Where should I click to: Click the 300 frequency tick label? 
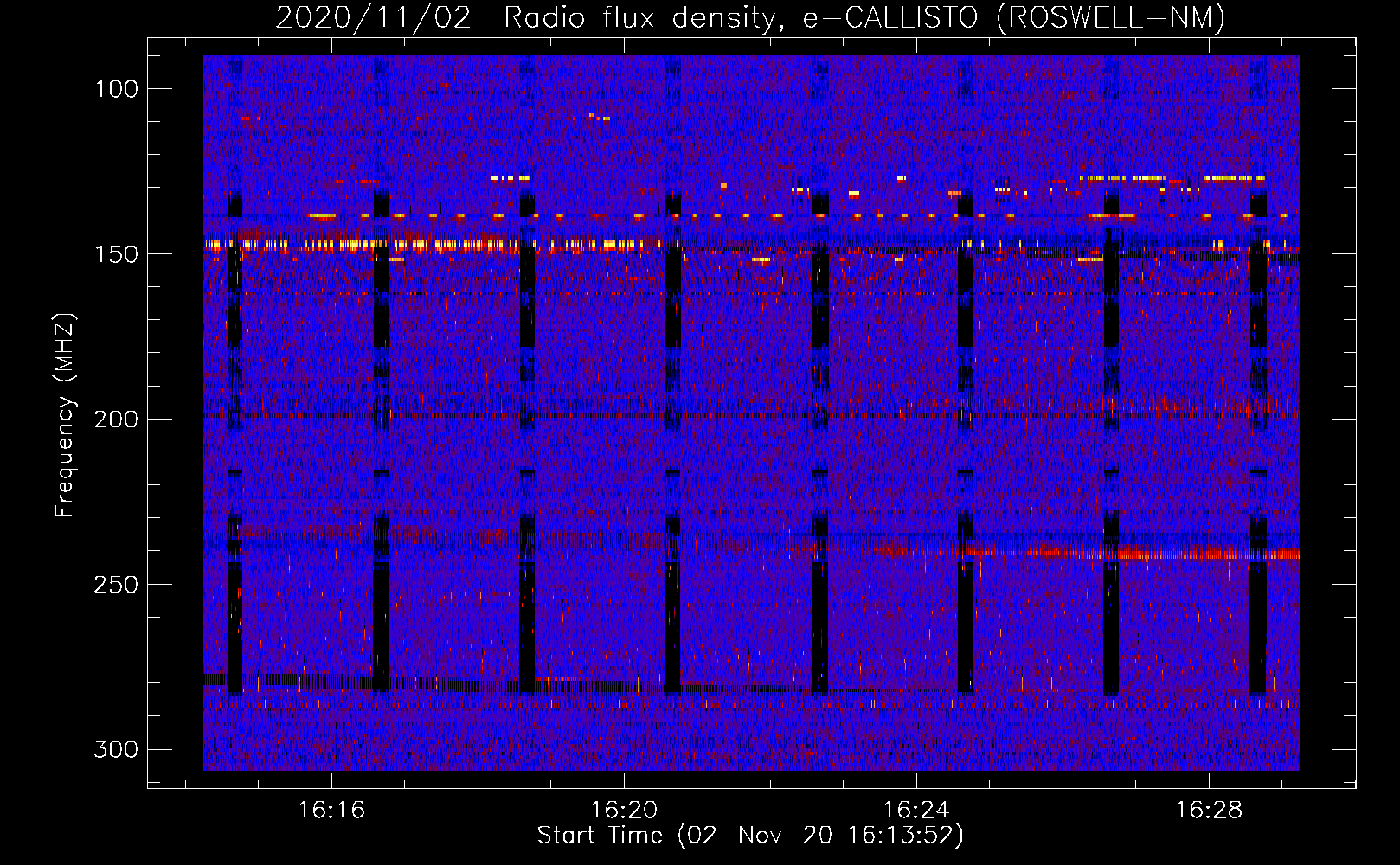(117, 749)
